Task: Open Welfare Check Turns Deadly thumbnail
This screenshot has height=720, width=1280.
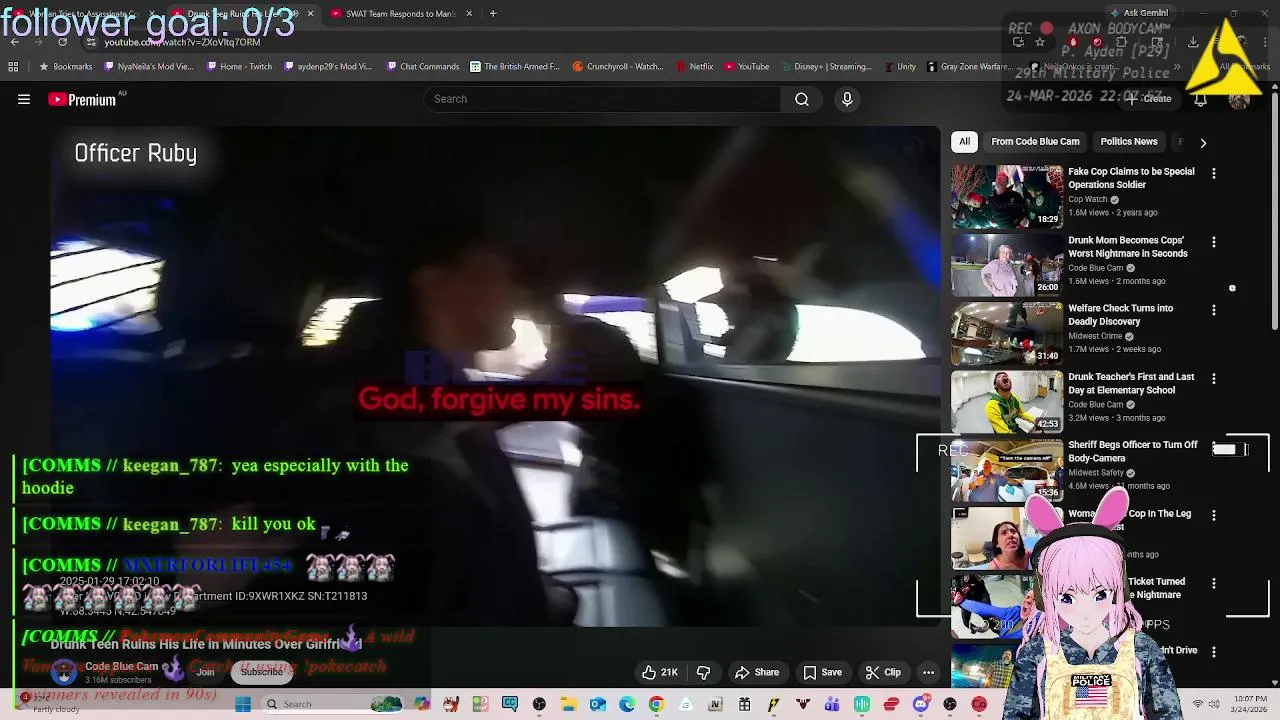Action: [1007, 333]
